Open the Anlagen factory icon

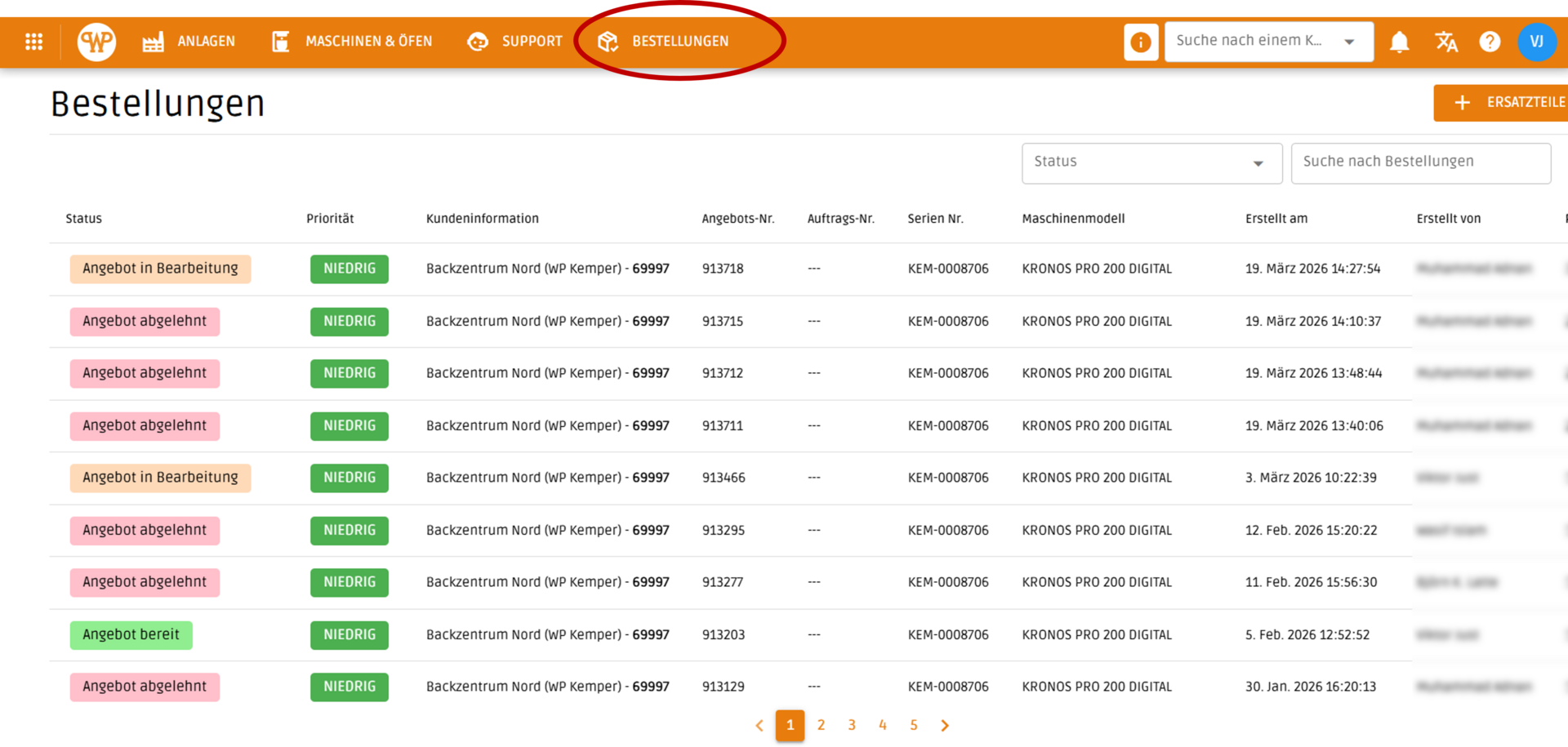[153, 42]
